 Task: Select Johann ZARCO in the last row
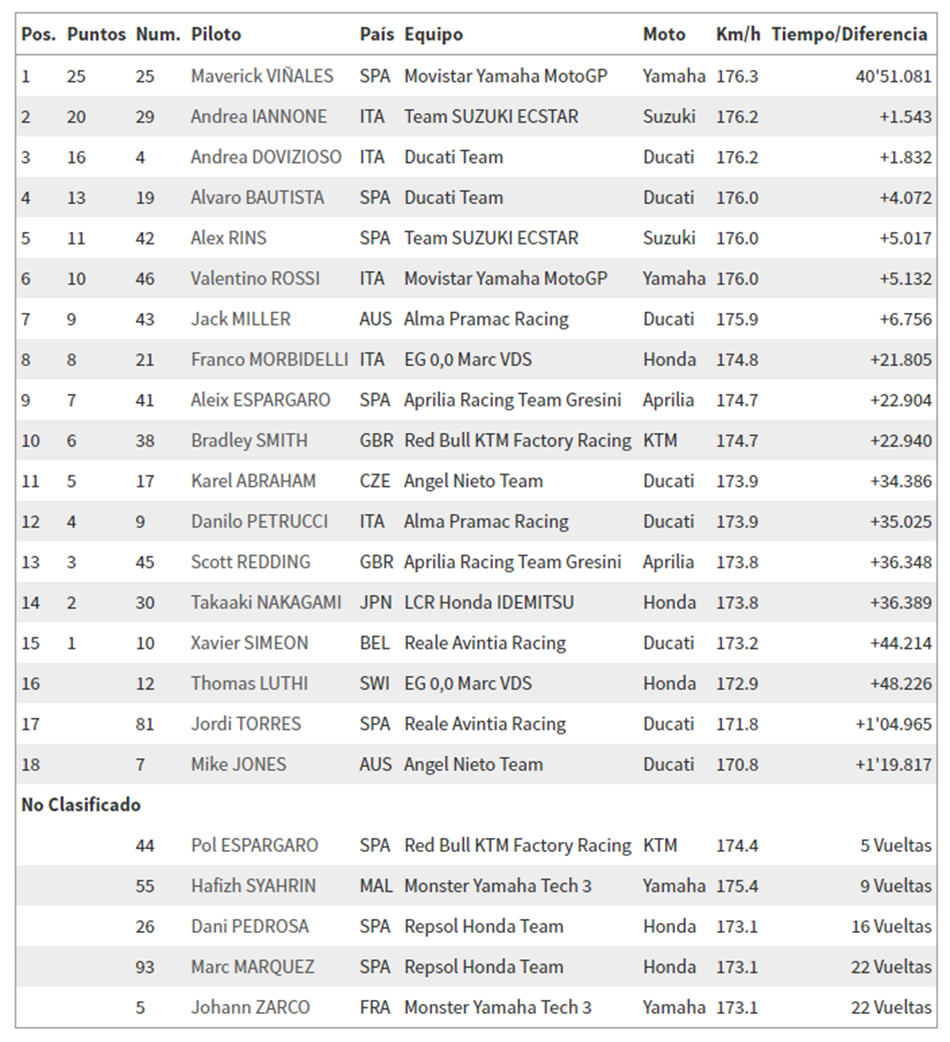pyautogui.click(x=250, y=1007)
